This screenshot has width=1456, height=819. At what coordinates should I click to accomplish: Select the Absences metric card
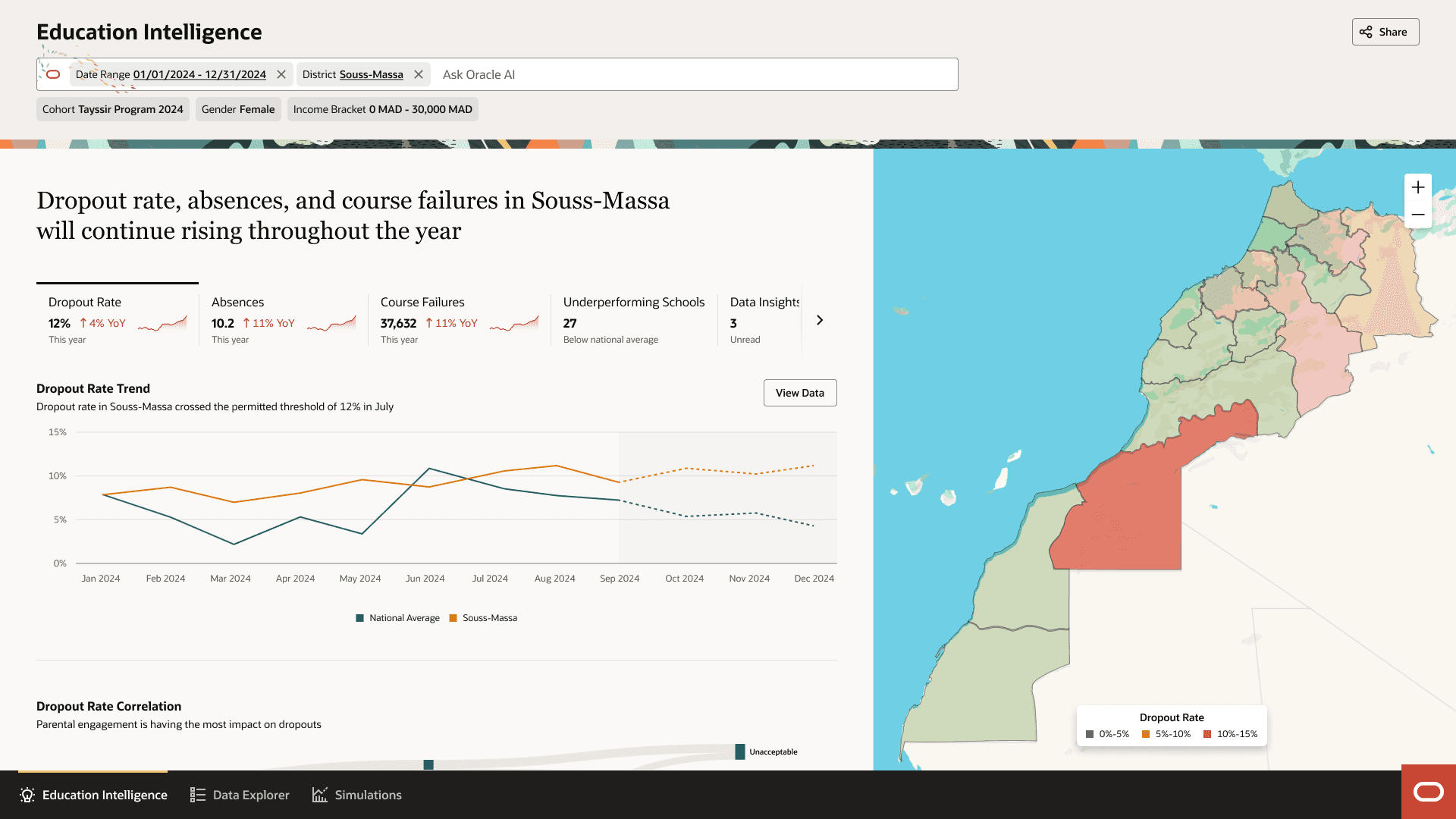tap(283, 319)
